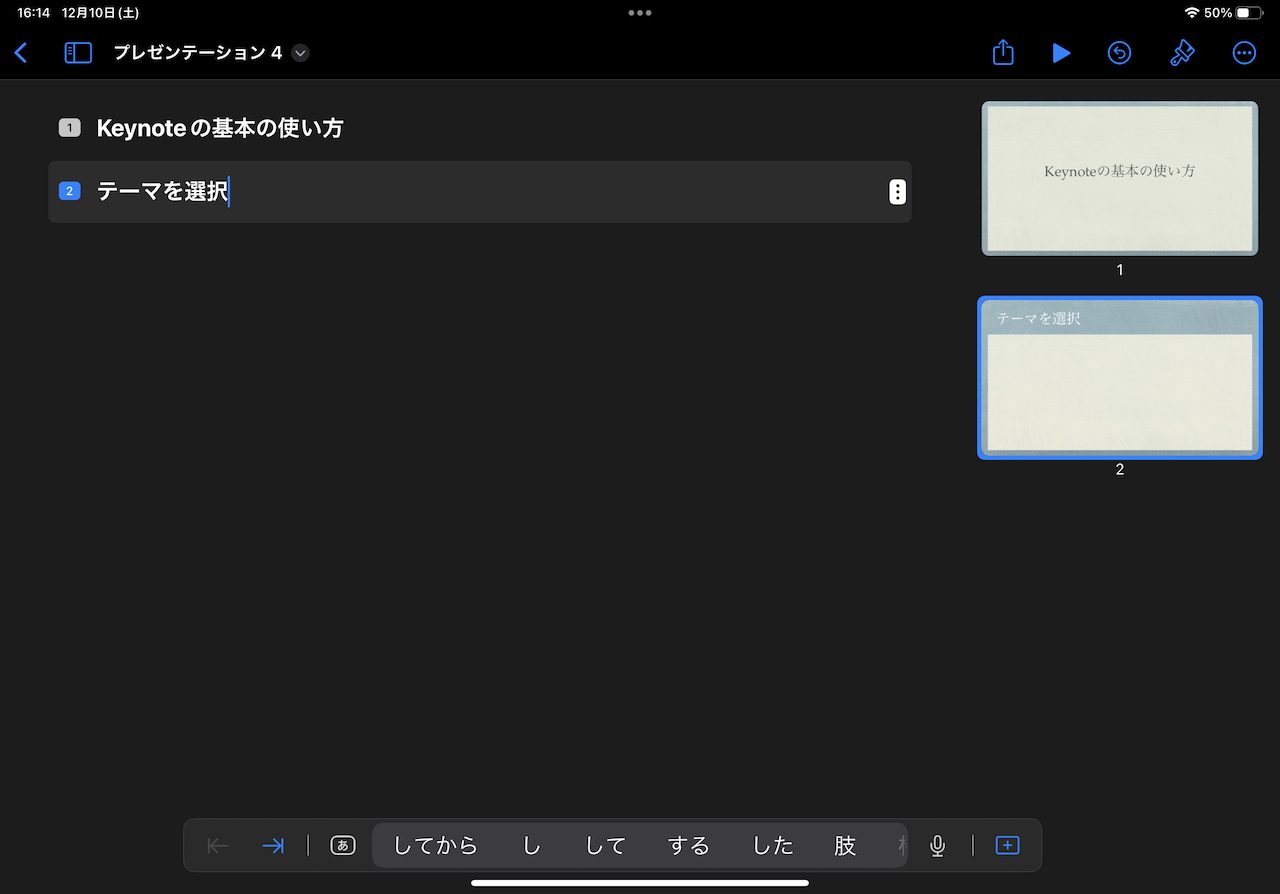Add a new slide with the plus icon

[1007, 846]
